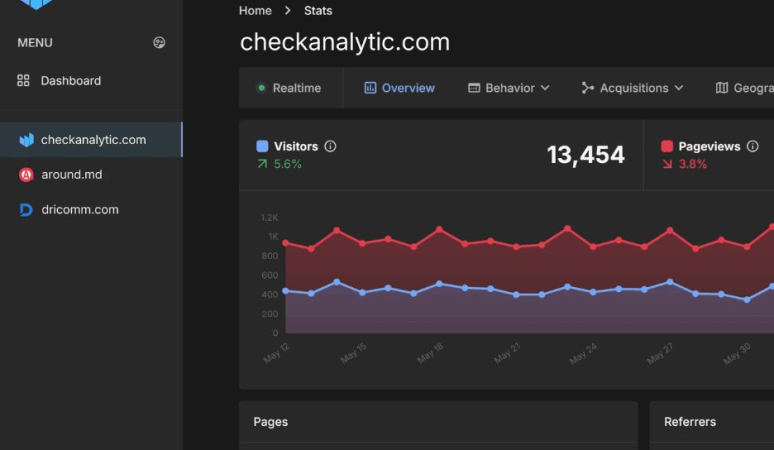Click the May 12 pageviews data point
The image size is (774, 450).
(x=285, y=243)
